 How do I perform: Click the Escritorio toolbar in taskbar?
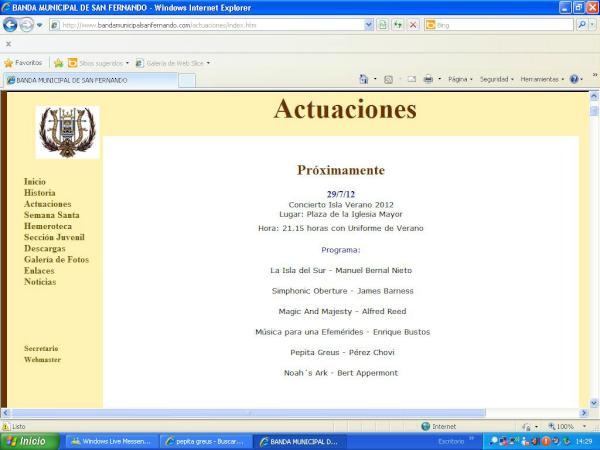[451, 442]
